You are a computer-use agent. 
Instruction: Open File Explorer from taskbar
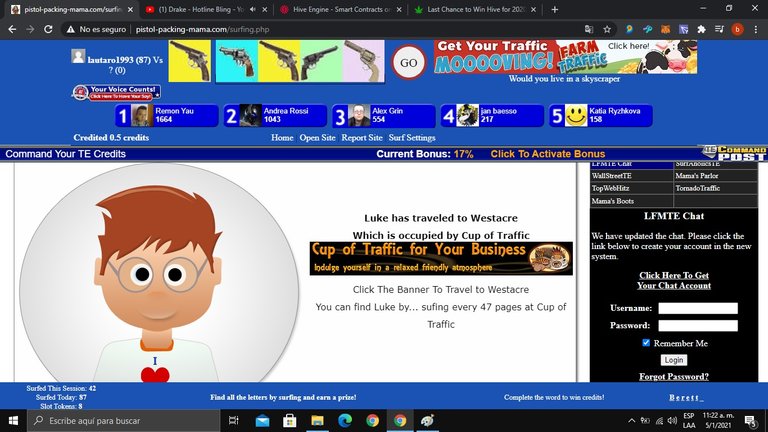pyautogui.click(x=317, y=421)
